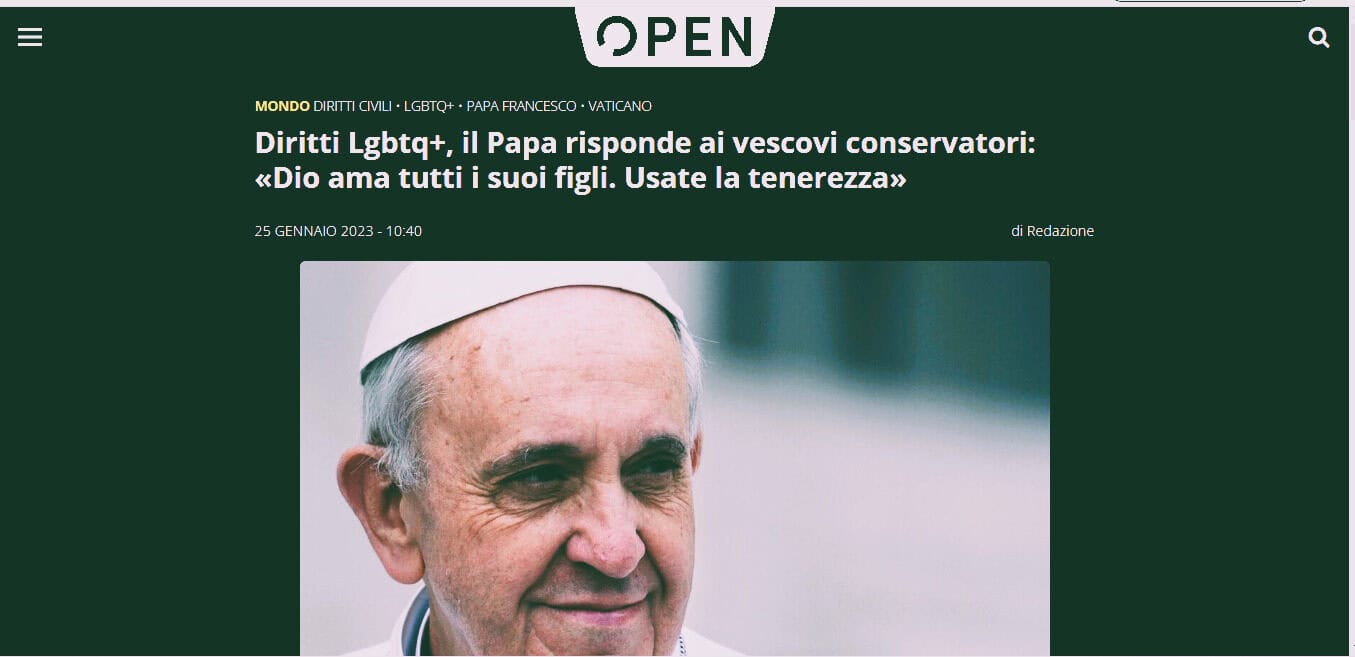This screenshot has height=657, width=1355.
Task: Click the circular O in the OPEN logo
Action: coord(615,37)
